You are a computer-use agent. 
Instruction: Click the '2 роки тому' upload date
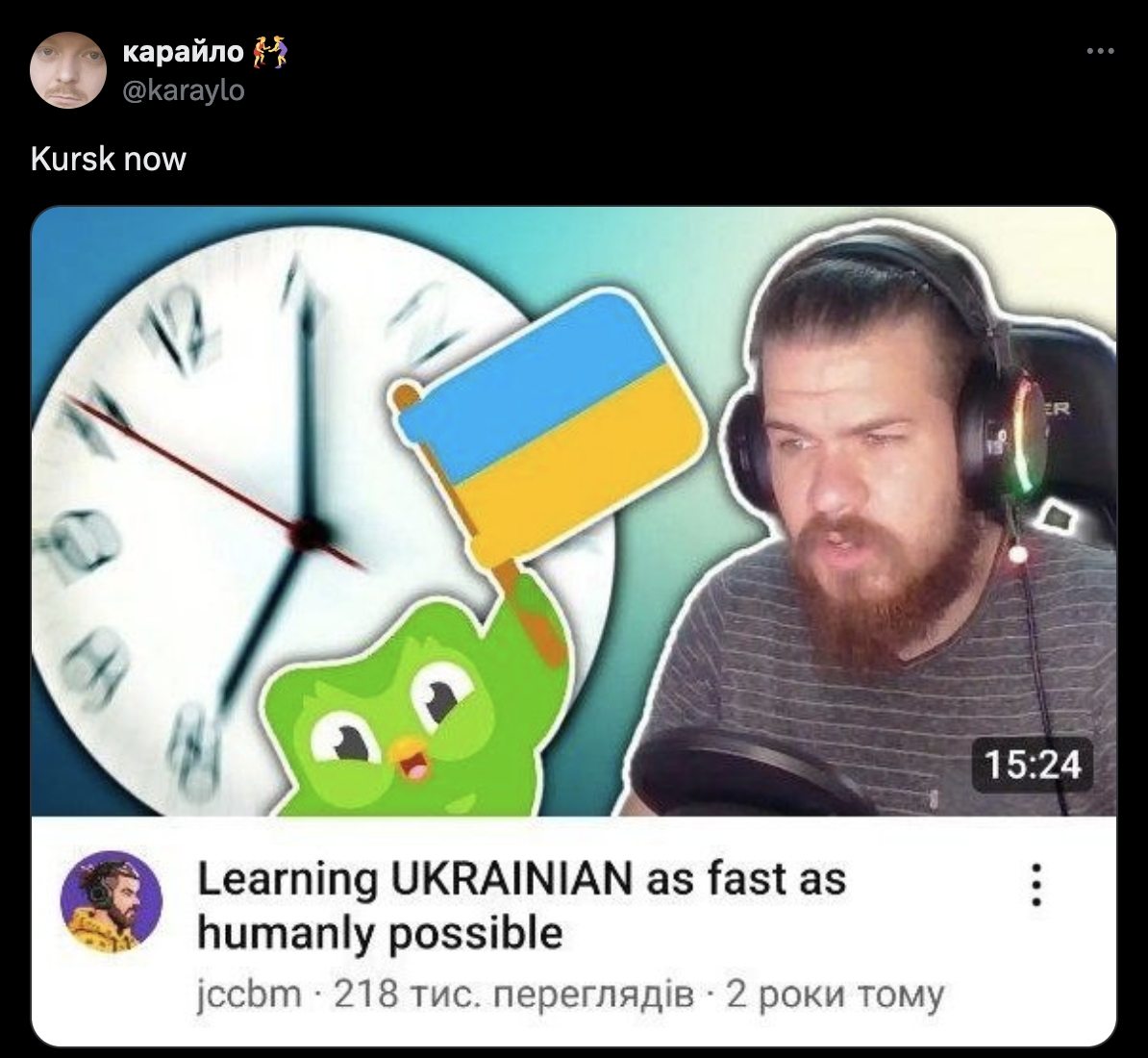tap(836, 995)
